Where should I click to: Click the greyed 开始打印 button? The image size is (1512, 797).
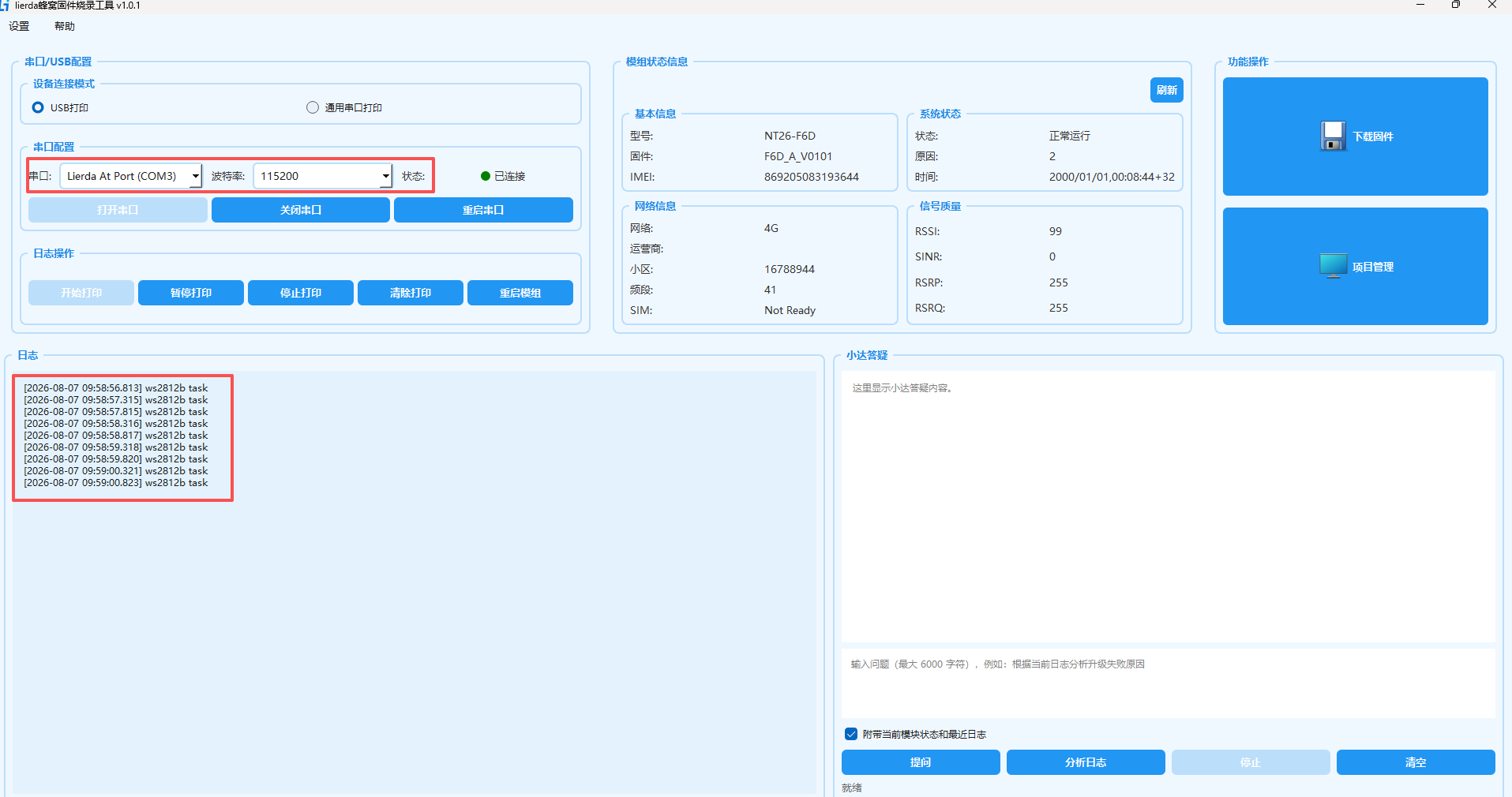point(81,293)
